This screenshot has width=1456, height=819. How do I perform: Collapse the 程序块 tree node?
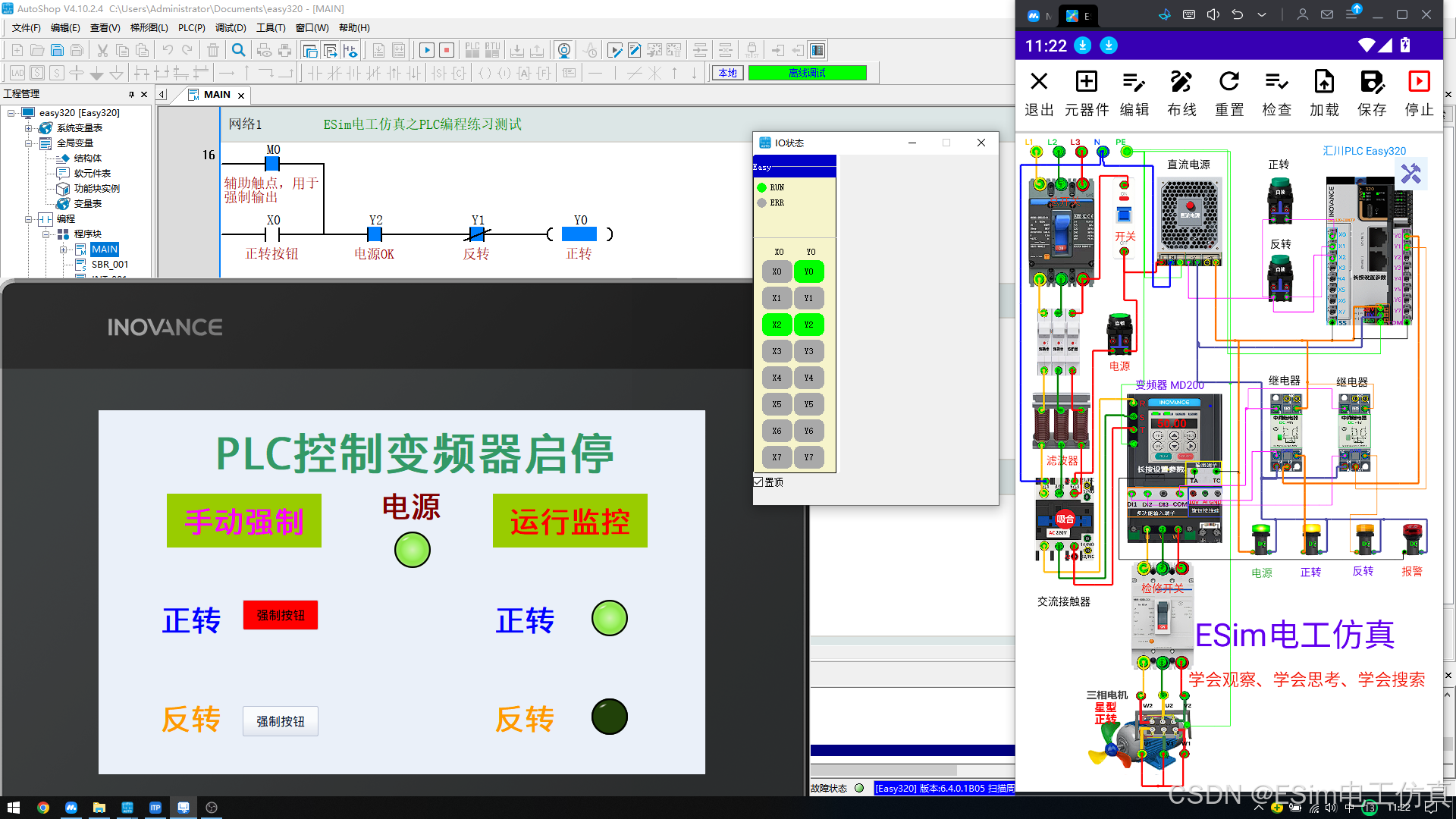46,234
